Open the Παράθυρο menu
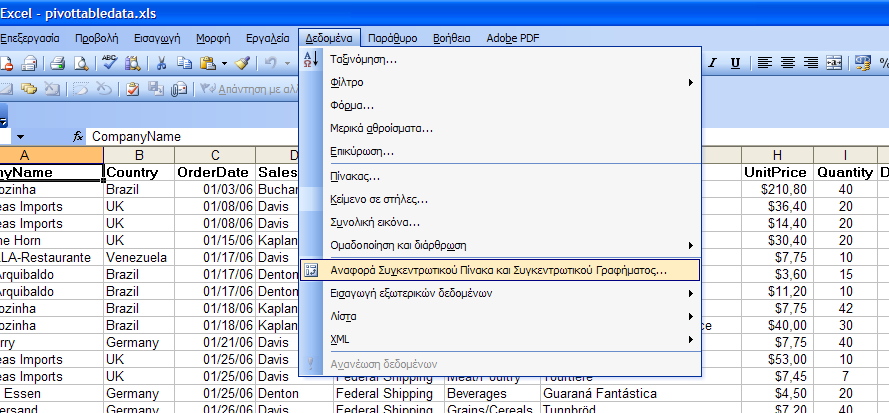889x413 pixels. pyautogui.click(x=393, y=39)
